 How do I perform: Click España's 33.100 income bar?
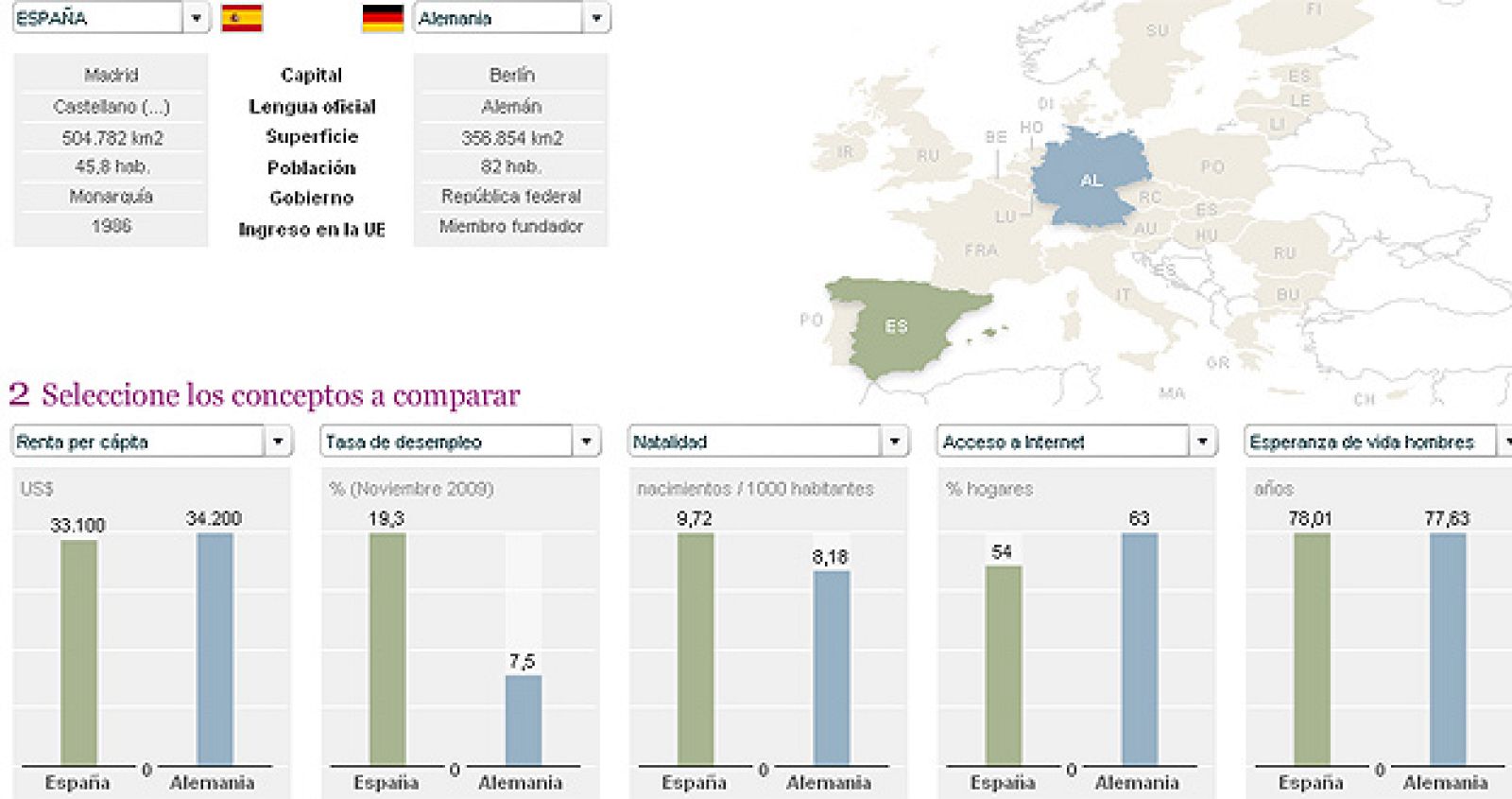click(78, 652)
